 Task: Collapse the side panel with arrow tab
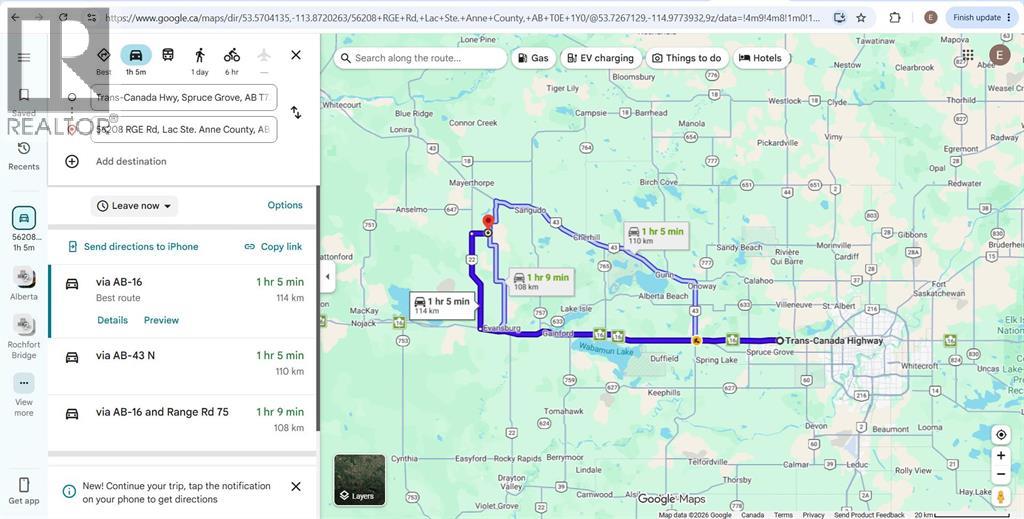328,277
